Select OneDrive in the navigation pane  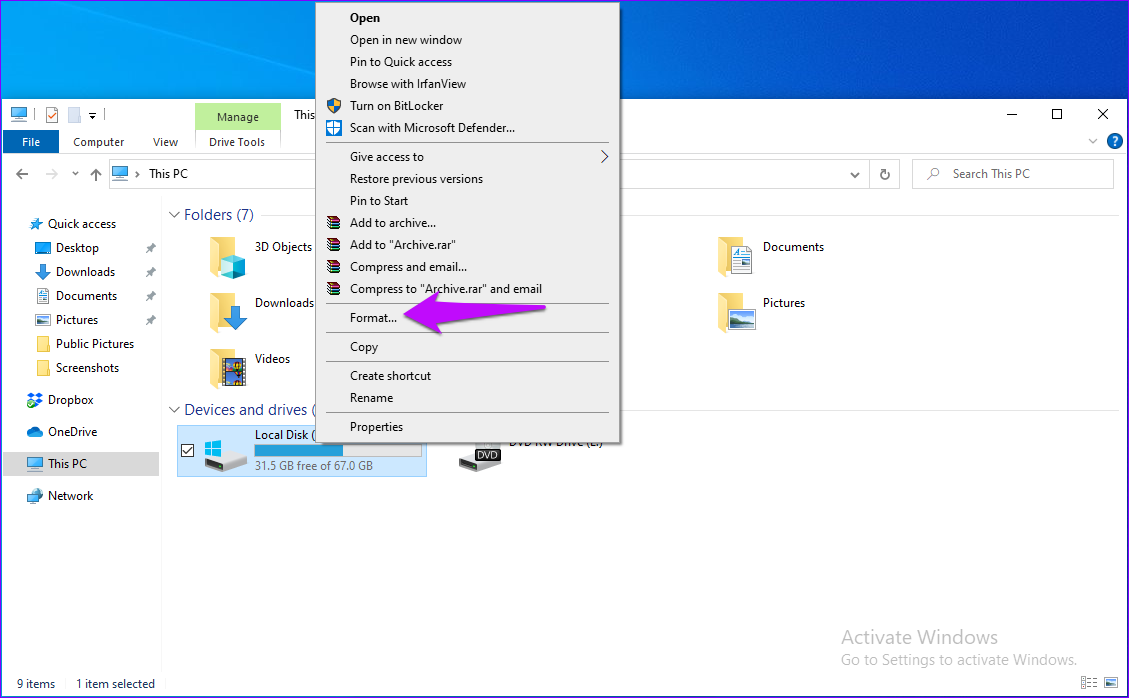tap(72, 432)
